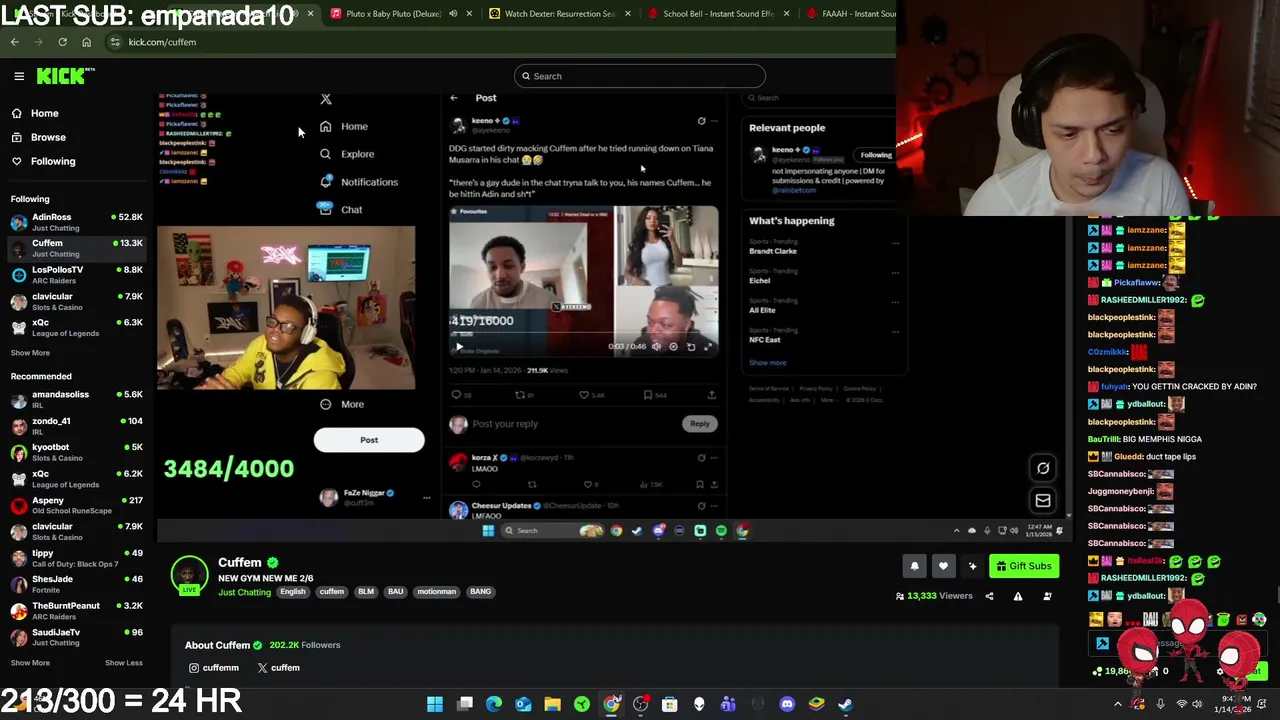This screenshot has height=720, width=1280.
Task: Open Microsoft Store from taskbar
Action: pos(669,704)
